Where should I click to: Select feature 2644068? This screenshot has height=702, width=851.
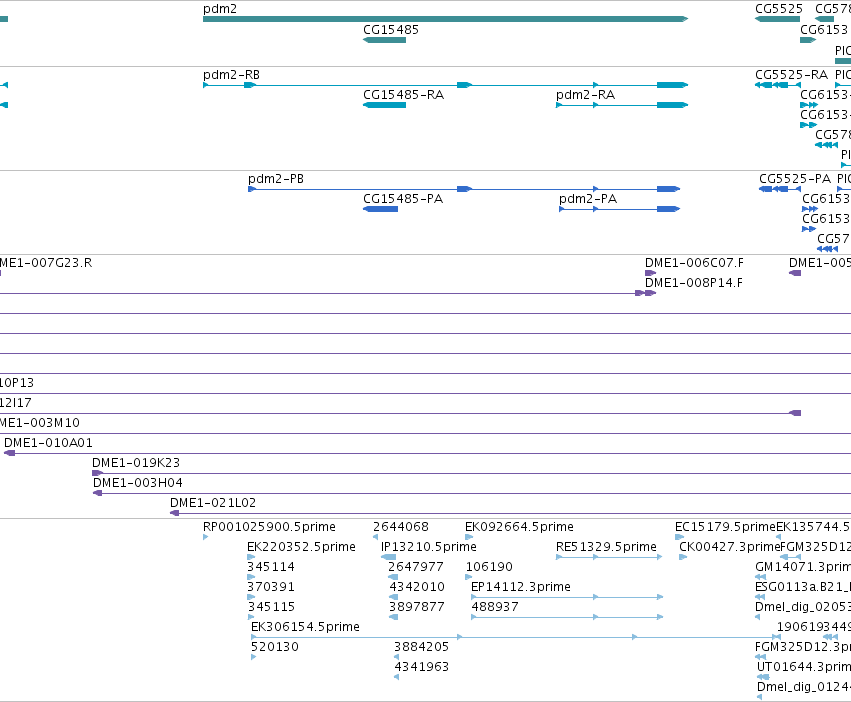coord(401,527)
